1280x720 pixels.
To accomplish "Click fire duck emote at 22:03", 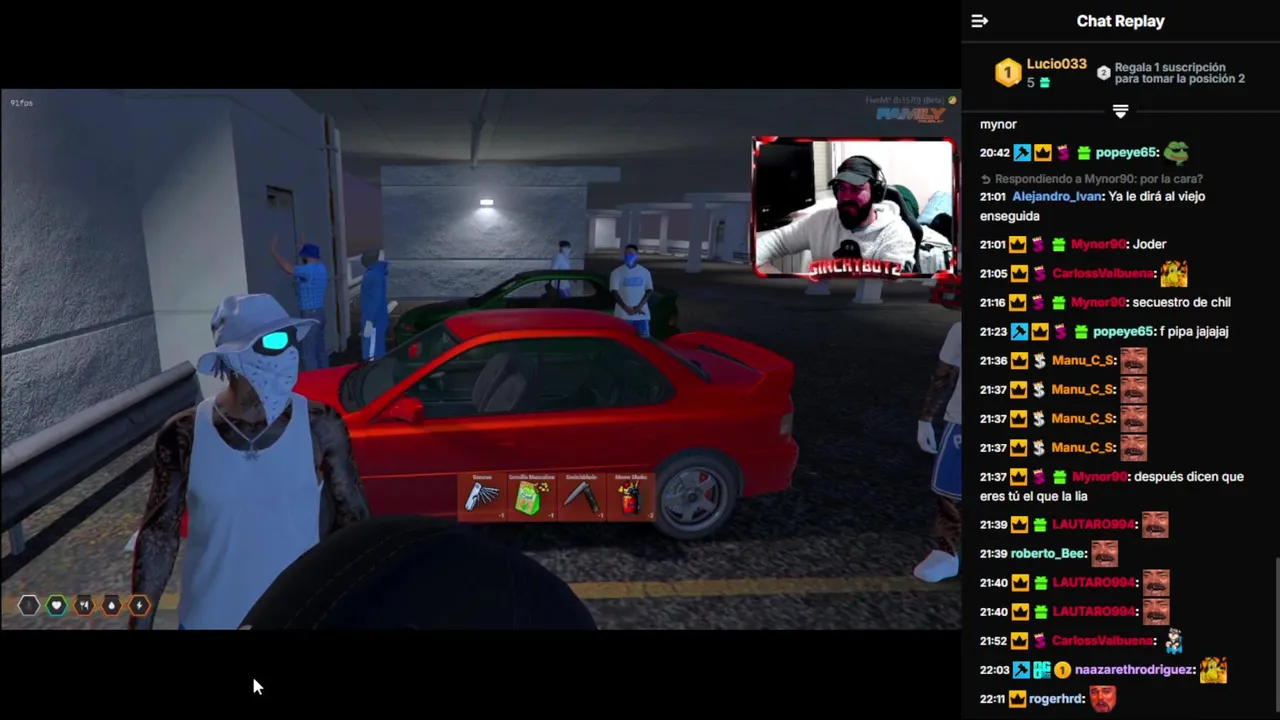I will pyautogui.click(x=1213, y=669).
